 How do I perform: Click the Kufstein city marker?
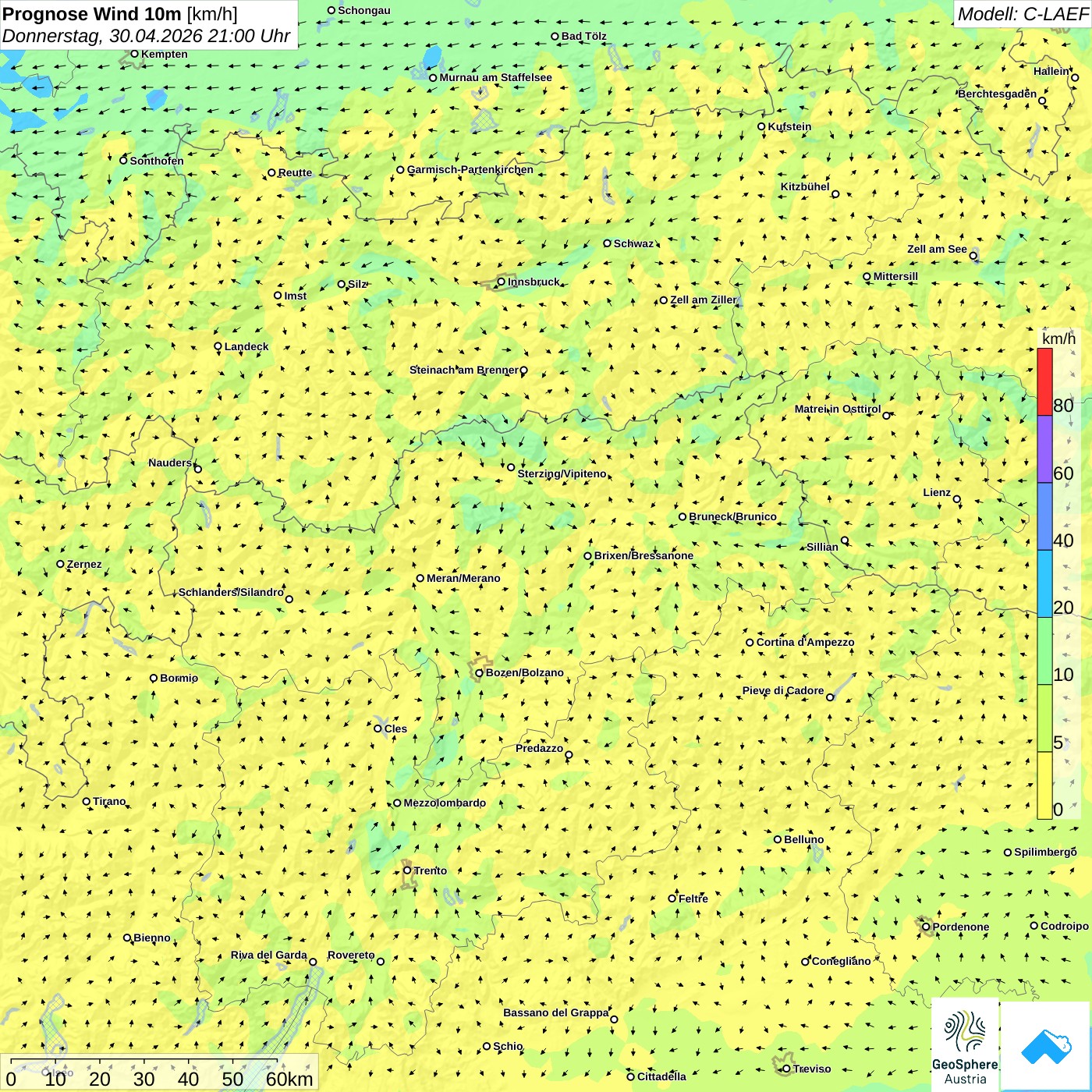(761, 126)
